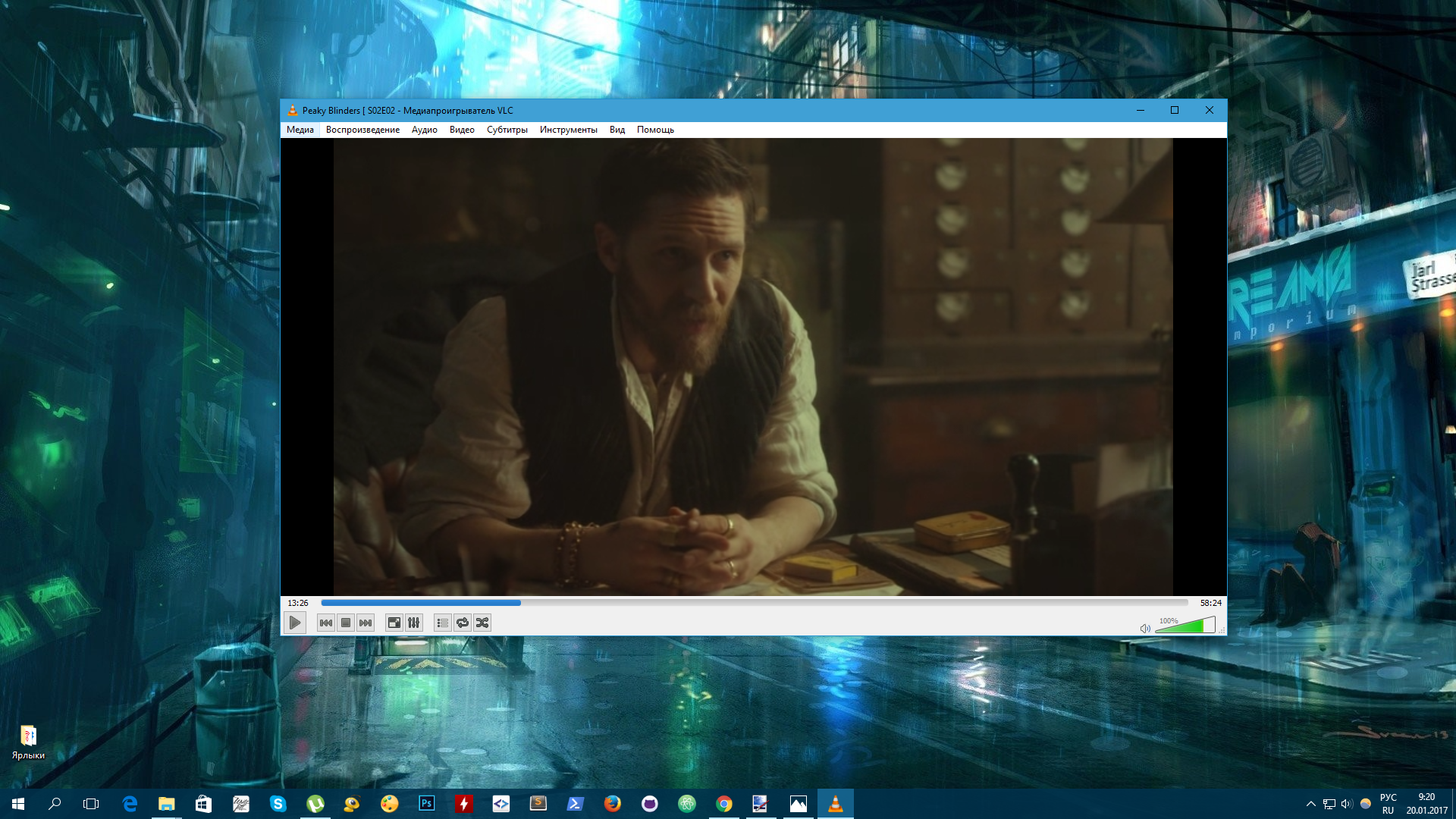Toggle random shuffle playback

(482, 623)
